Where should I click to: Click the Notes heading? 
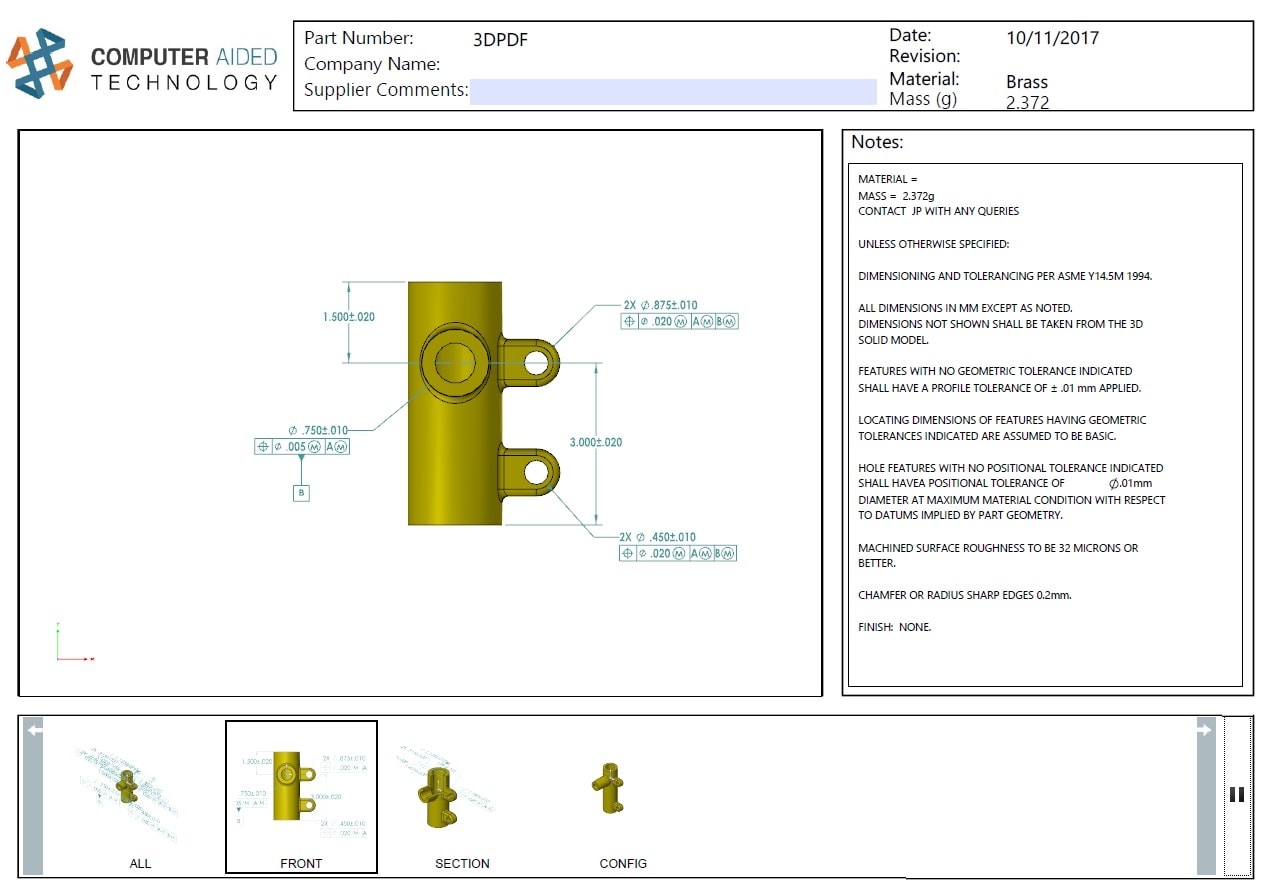pos(877,142)
